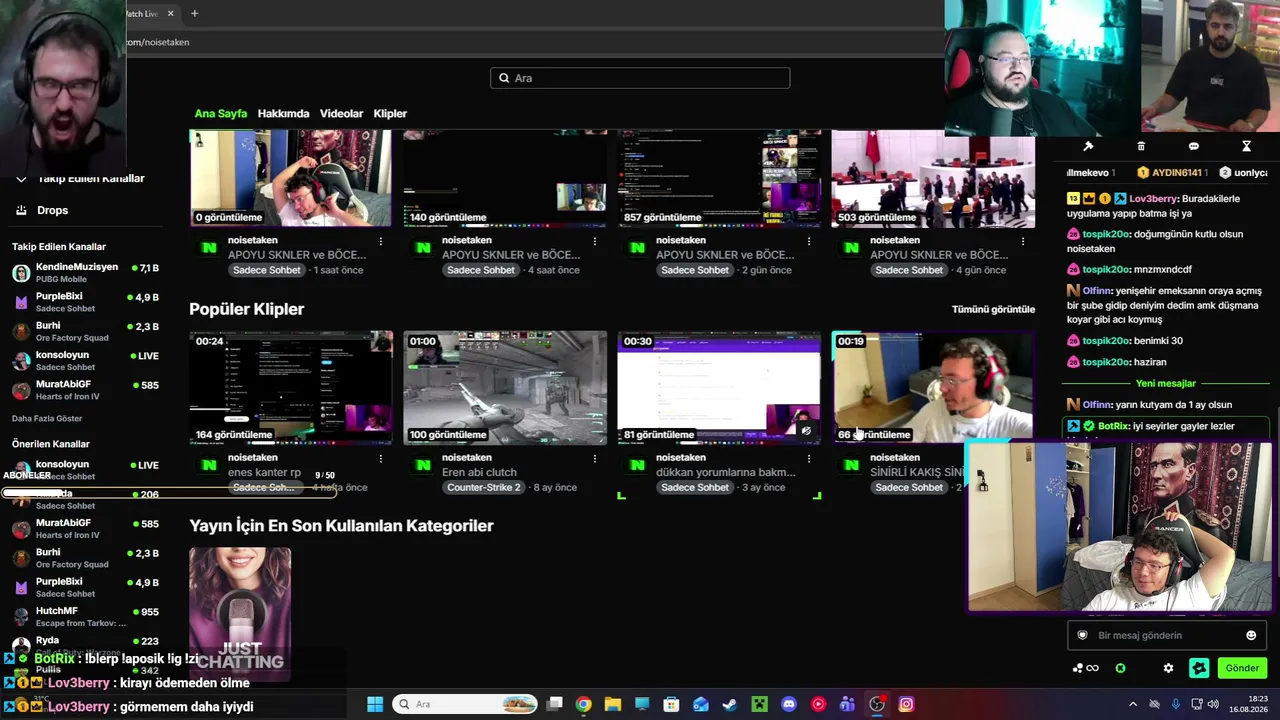
Task: Click the pin icon above chat
Action: (x=1088, y=146)
